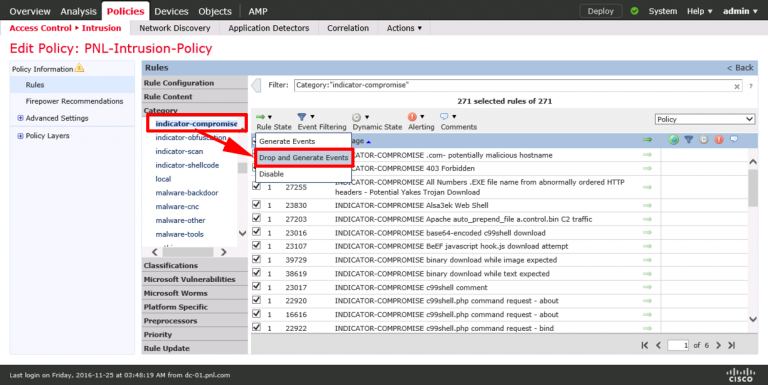Click the green arrow rule state column header

pos(648,140)
